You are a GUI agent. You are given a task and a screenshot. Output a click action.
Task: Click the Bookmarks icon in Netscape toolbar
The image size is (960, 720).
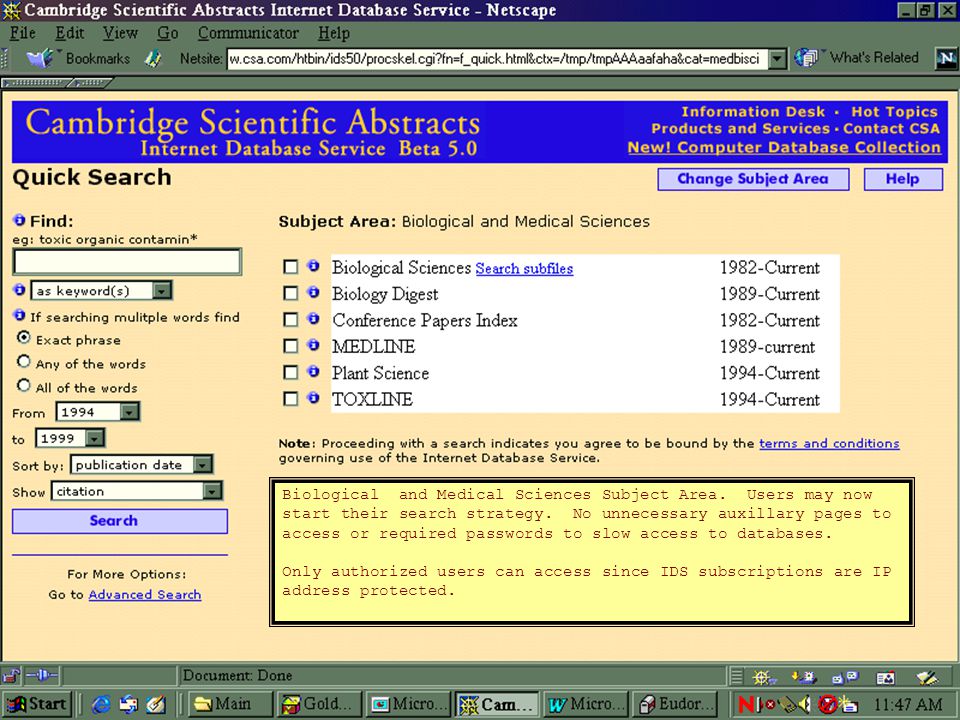tap(40, 59)
